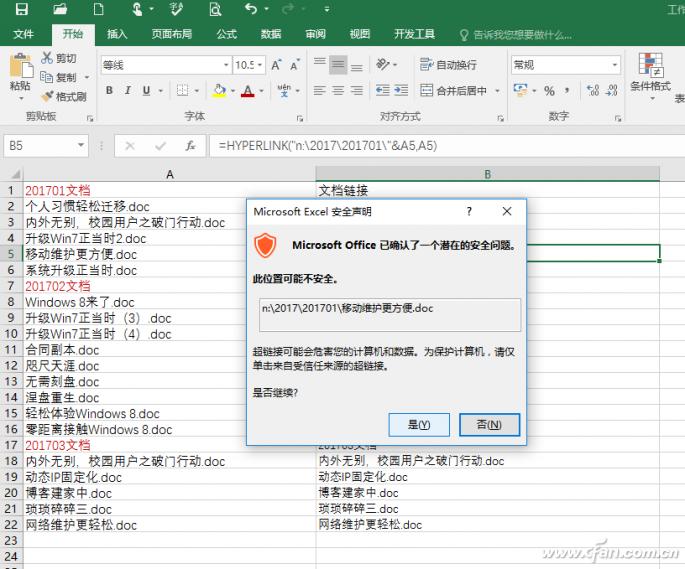Select cell A8 Windows 8来了.doc
This screenshot has width=685, height=569.
point(169,302)
